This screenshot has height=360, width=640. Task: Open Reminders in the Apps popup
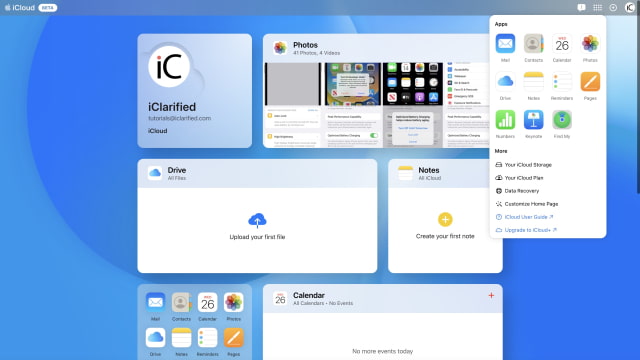562,82
